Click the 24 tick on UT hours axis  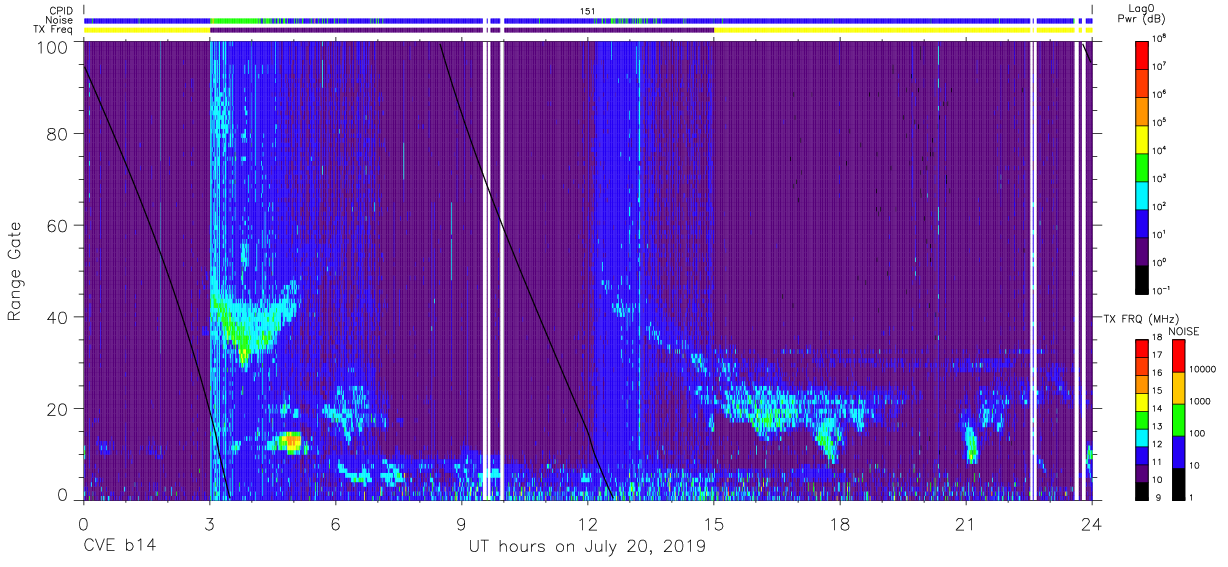point(1091,523)
